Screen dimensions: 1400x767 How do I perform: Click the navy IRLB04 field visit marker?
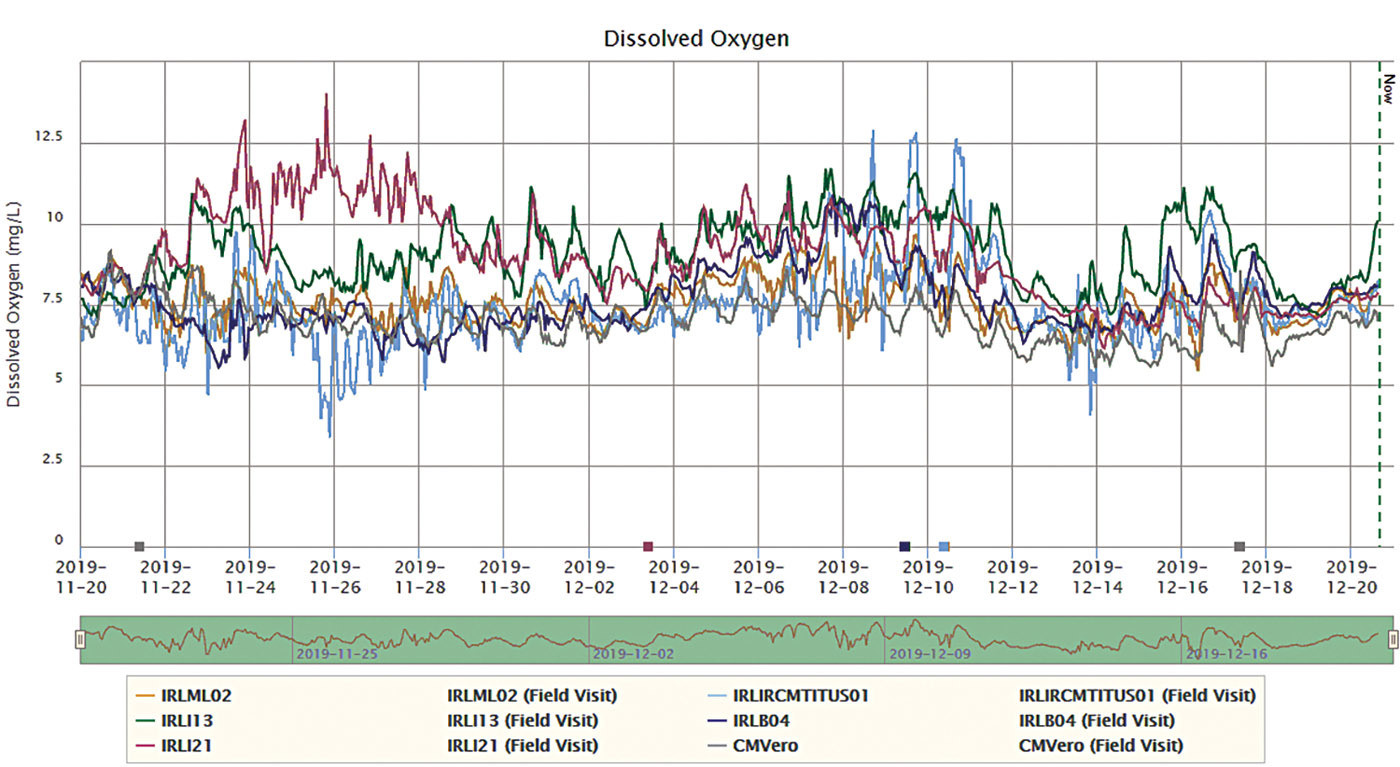click(905, 547)
